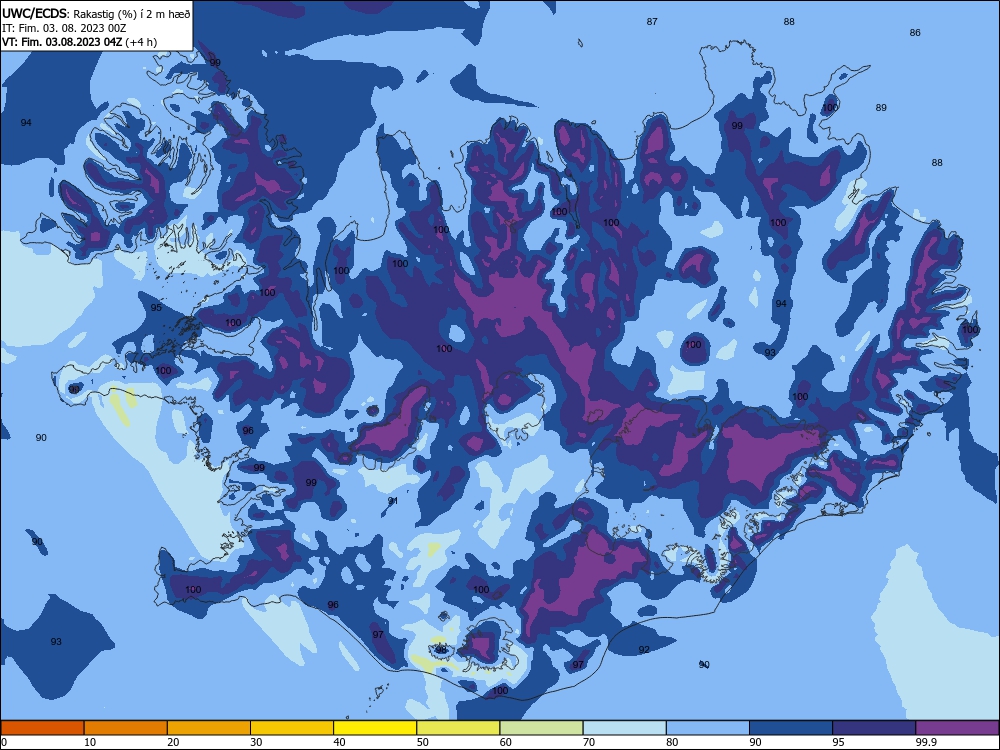
Task: Click the map humidity value '91'
Action: click(x=393, y=501)
